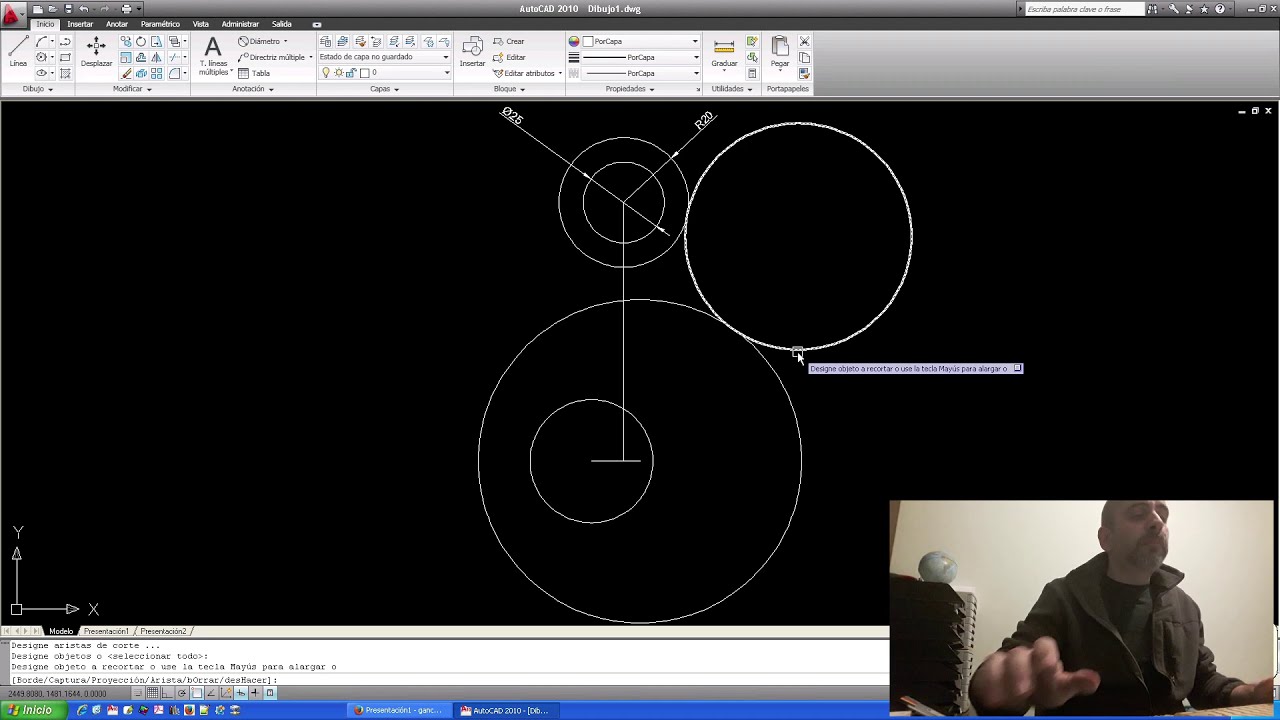Image resolution: width=1280 pixels, height=720 pixels.
Task: Click the Insertar block button
Action: pos(472,52)
